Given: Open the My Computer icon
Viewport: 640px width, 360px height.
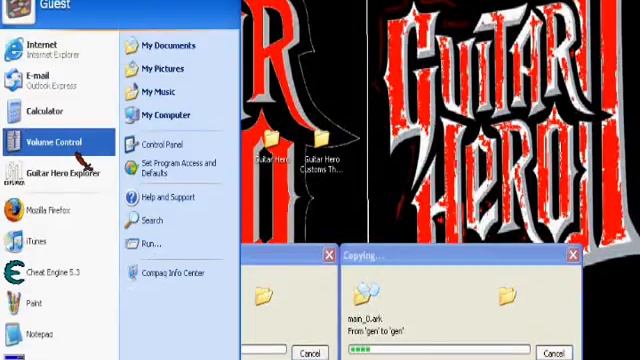Looking at the screenshot, I should (131, 115).
